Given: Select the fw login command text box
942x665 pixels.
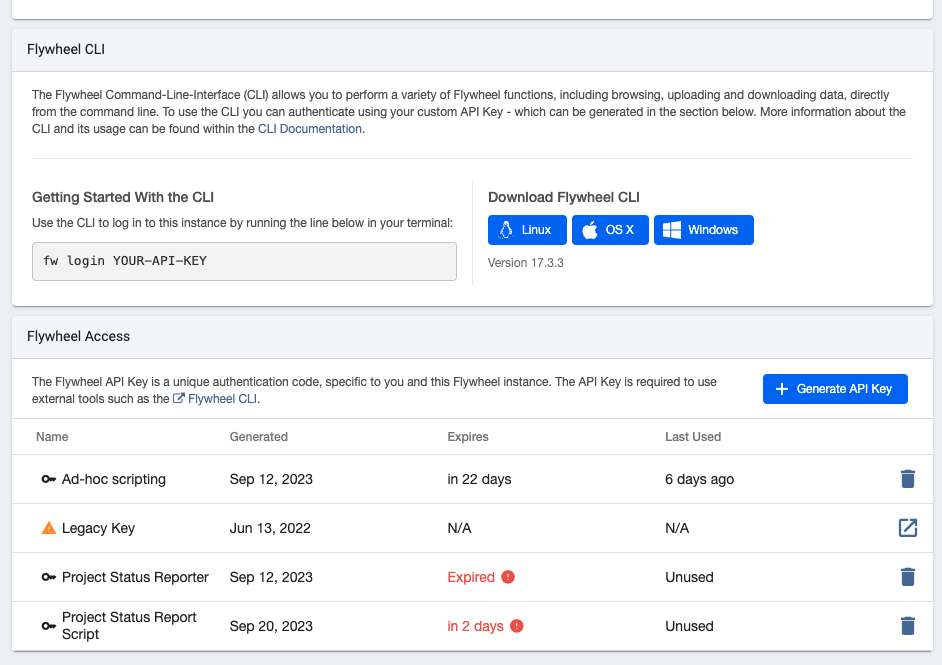Looking at the screenshot, I should (244, 261).
